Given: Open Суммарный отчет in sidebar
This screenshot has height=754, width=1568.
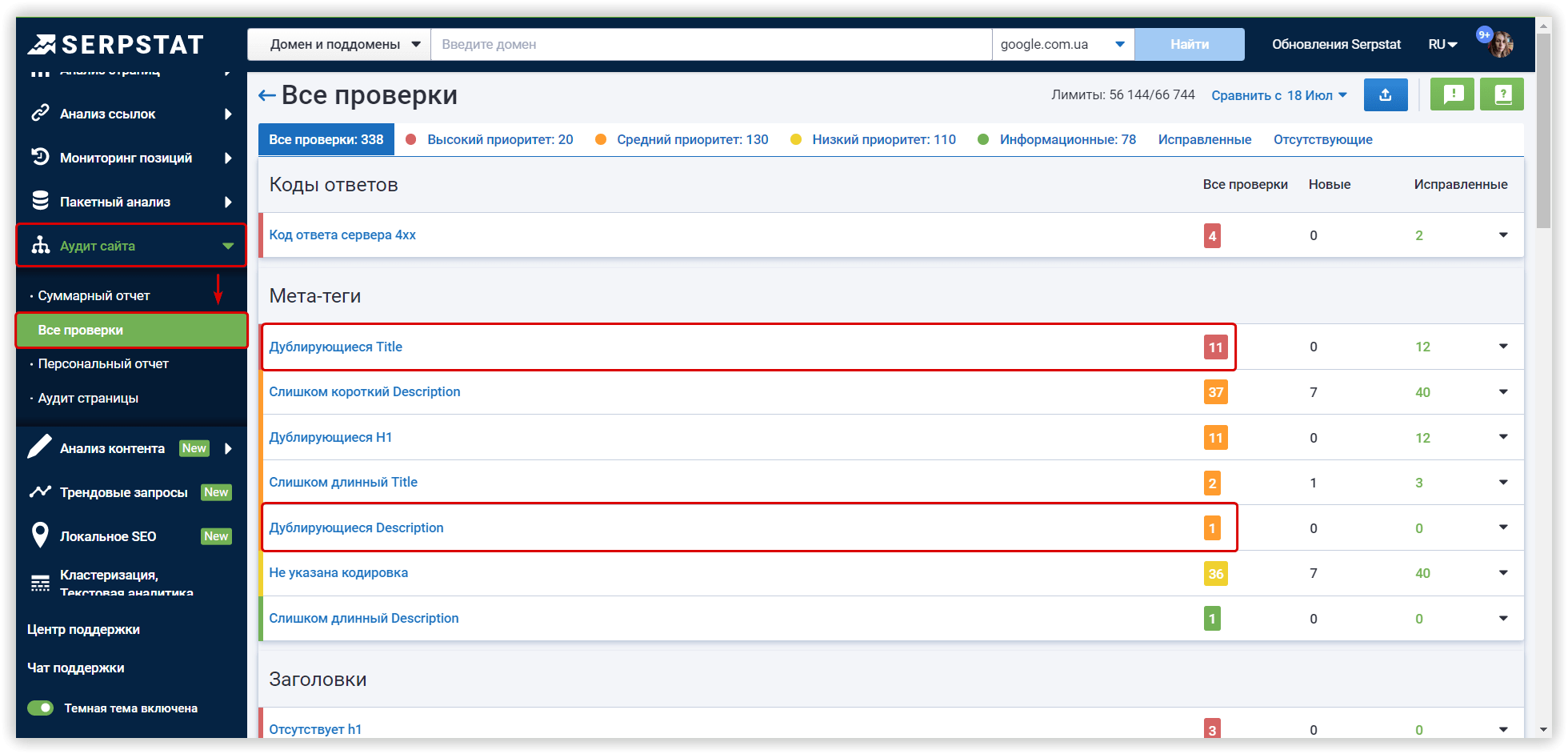Looking at the screenshot, I should [x=94, y=295].
